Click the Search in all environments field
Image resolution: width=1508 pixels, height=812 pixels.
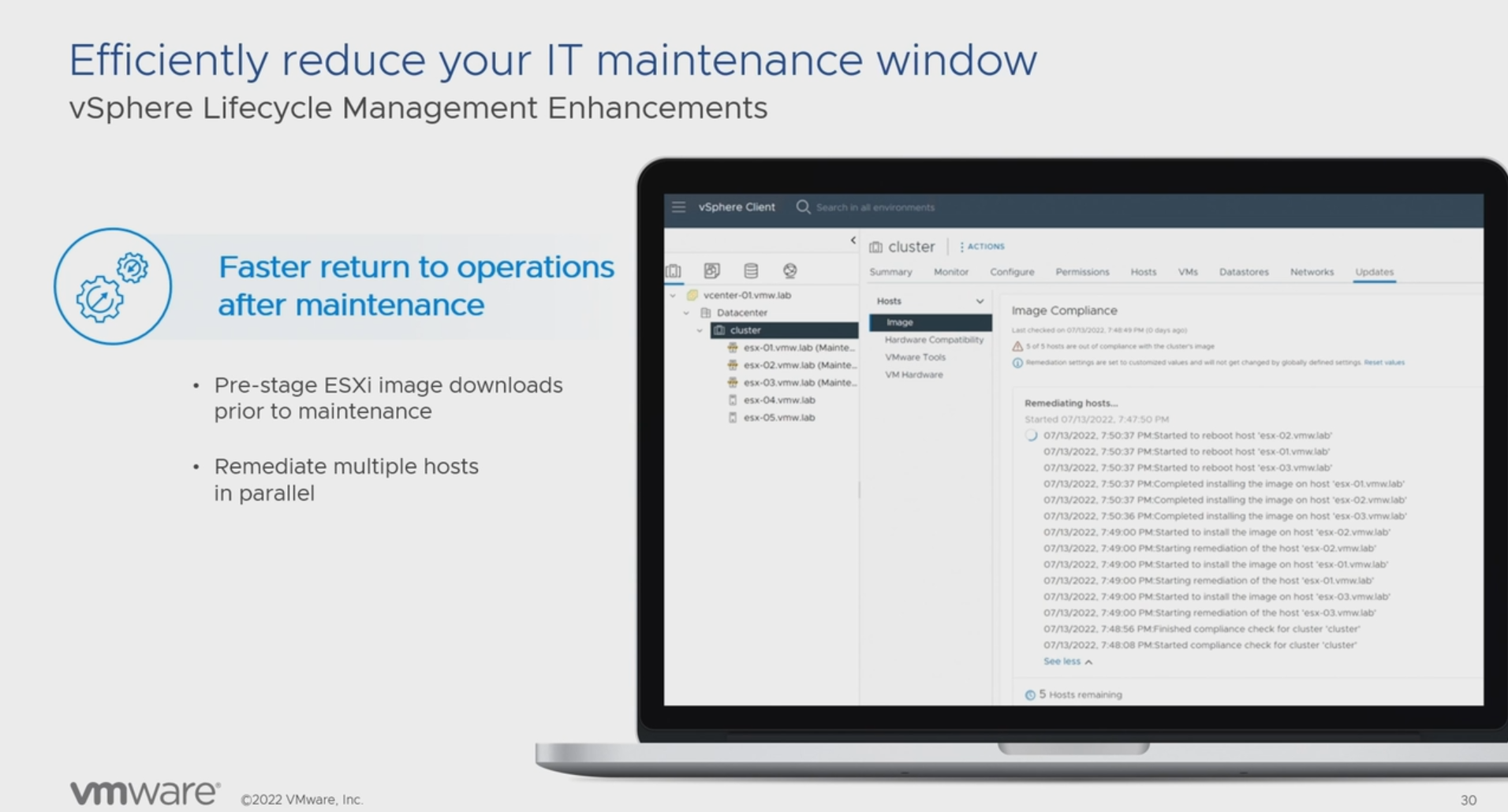click(875, 208)
